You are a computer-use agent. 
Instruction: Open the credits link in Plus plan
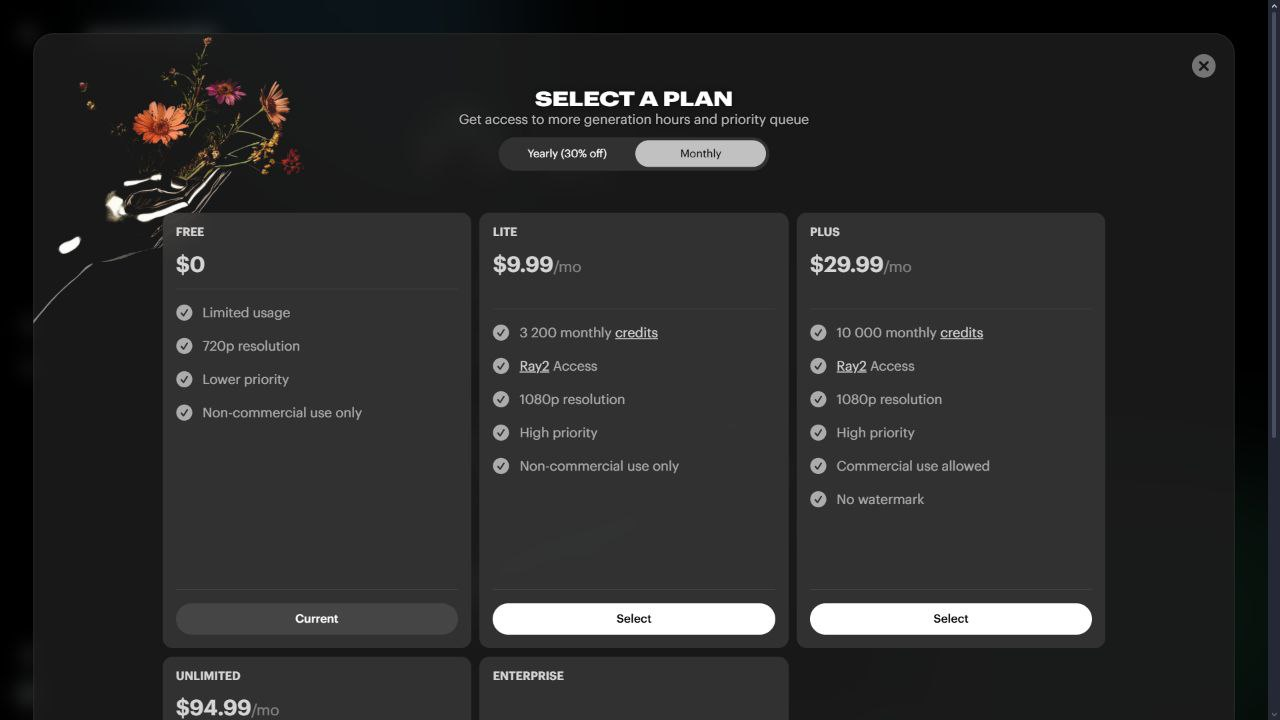click(x=961, y=333)
